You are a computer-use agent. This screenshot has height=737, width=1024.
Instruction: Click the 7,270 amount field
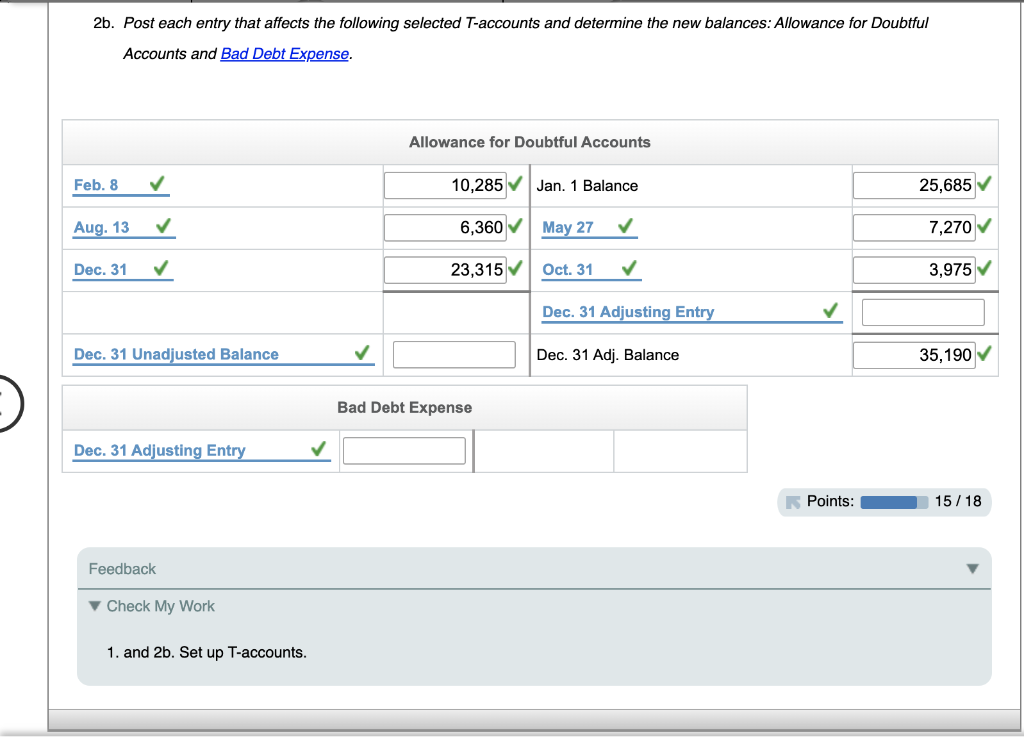click(x=914, y=227)
